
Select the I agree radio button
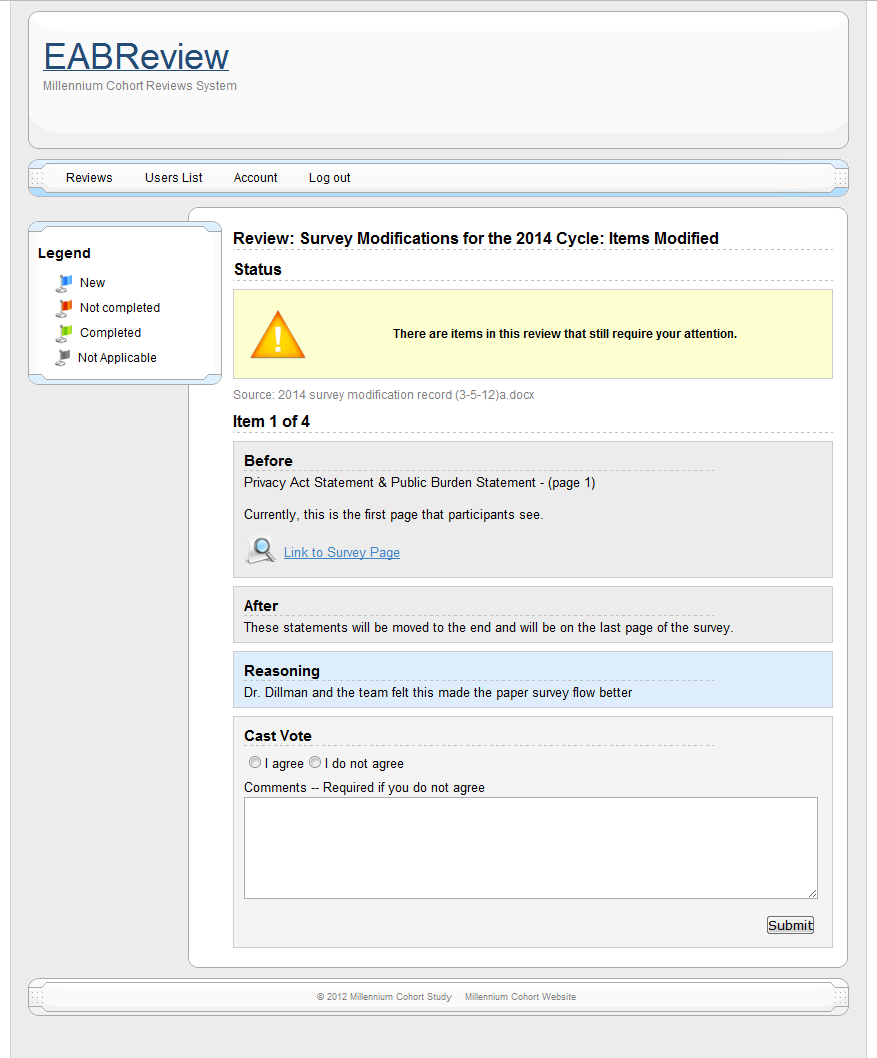point(254,762)
